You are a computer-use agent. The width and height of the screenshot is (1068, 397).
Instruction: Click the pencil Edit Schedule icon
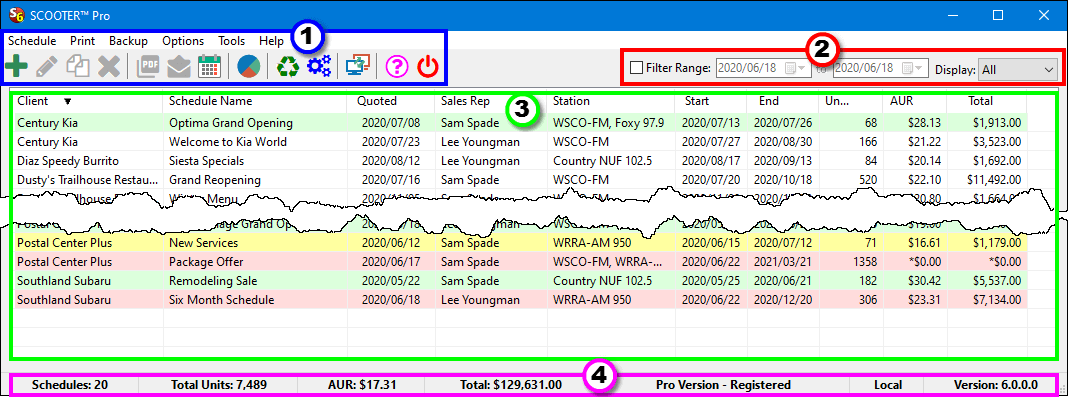(x=47, y=67)
